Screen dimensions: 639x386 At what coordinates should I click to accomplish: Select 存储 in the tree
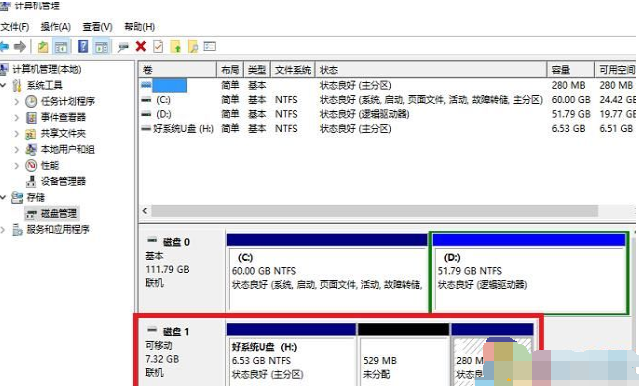pyautogui.click(x=35, y=197)
